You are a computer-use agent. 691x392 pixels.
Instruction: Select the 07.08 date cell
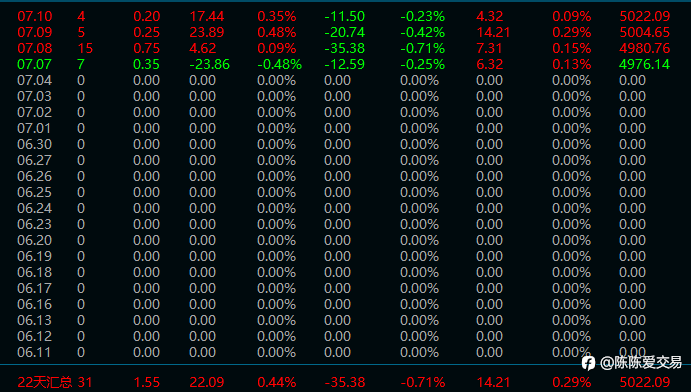[x=35, y=48]
